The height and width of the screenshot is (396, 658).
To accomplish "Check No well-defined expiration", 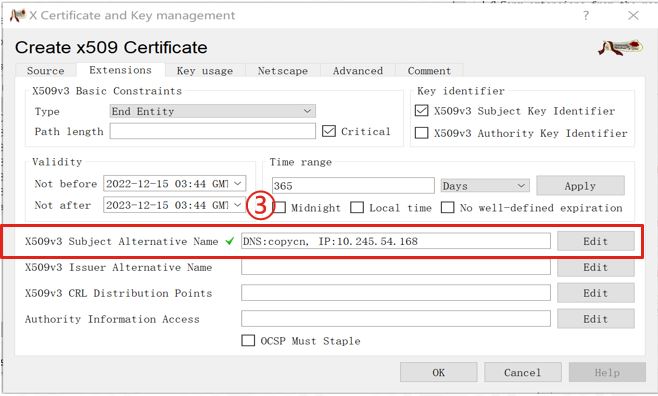I will 447,207.
